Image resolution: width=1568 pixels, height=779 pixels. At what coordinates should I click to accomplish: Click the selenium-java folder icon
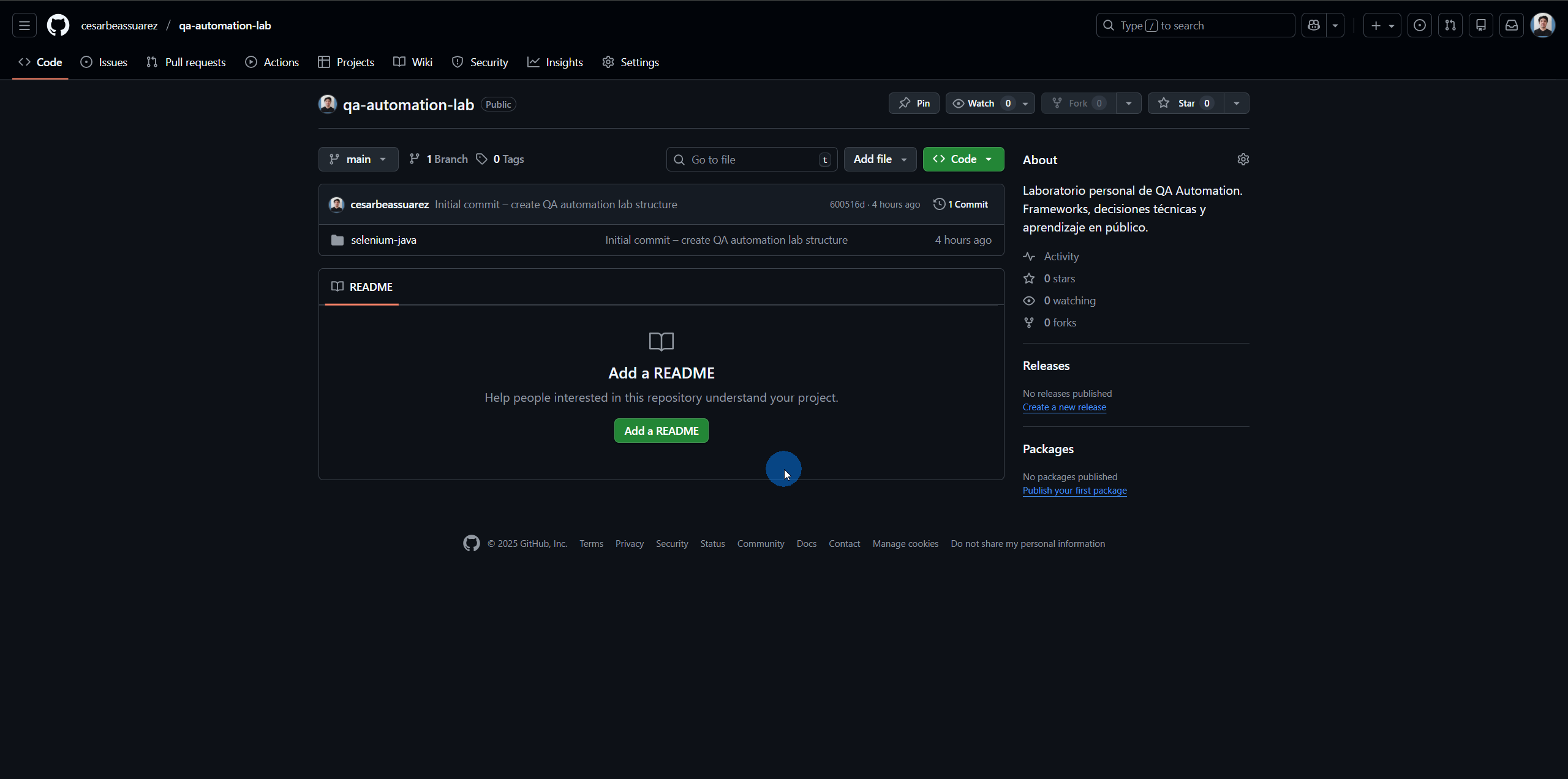(x=336, y=239)
